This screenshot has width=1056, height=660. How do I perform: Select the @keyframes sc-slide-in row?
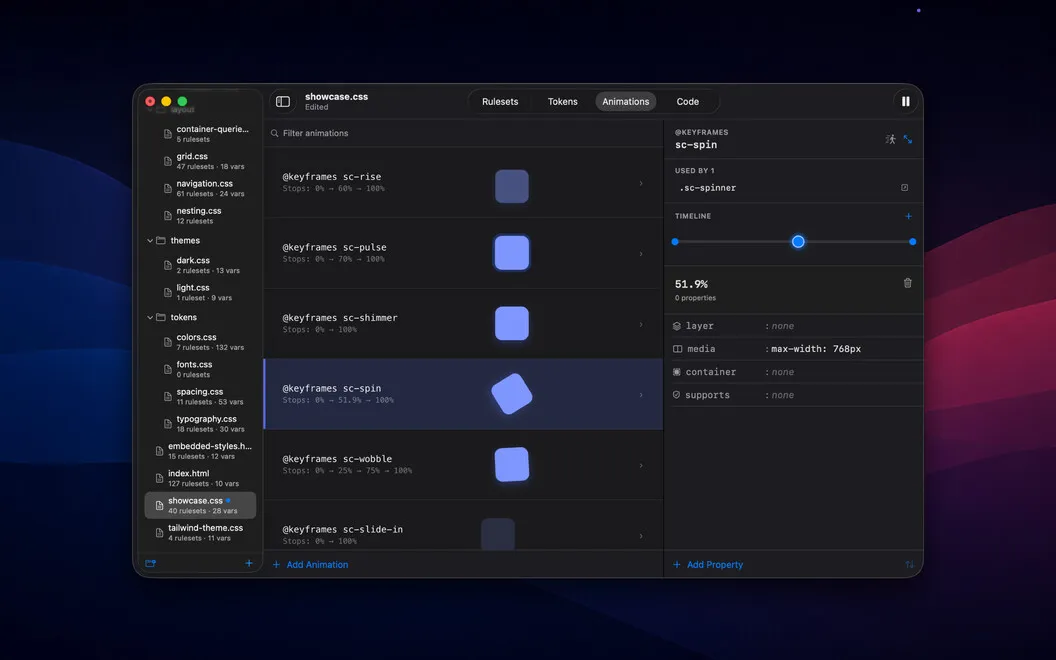point(463,525)
